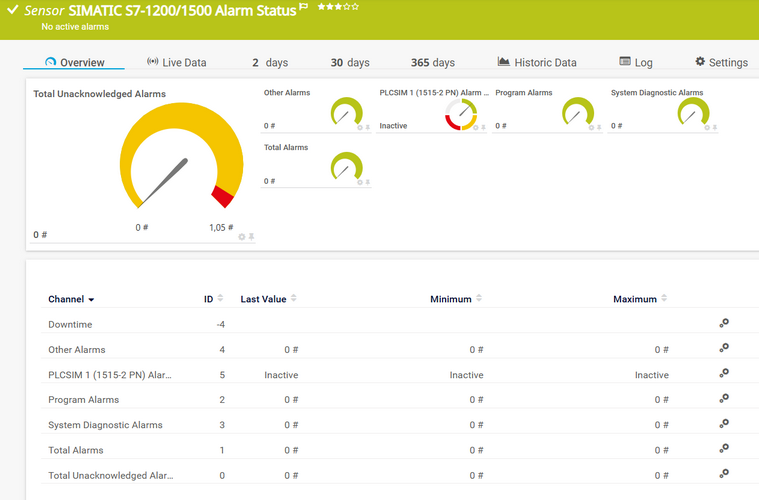Click the 1,05 # gauge limit label
This screenshot has height=500, width=759.
pyautogui.click(x=221, y=227)
